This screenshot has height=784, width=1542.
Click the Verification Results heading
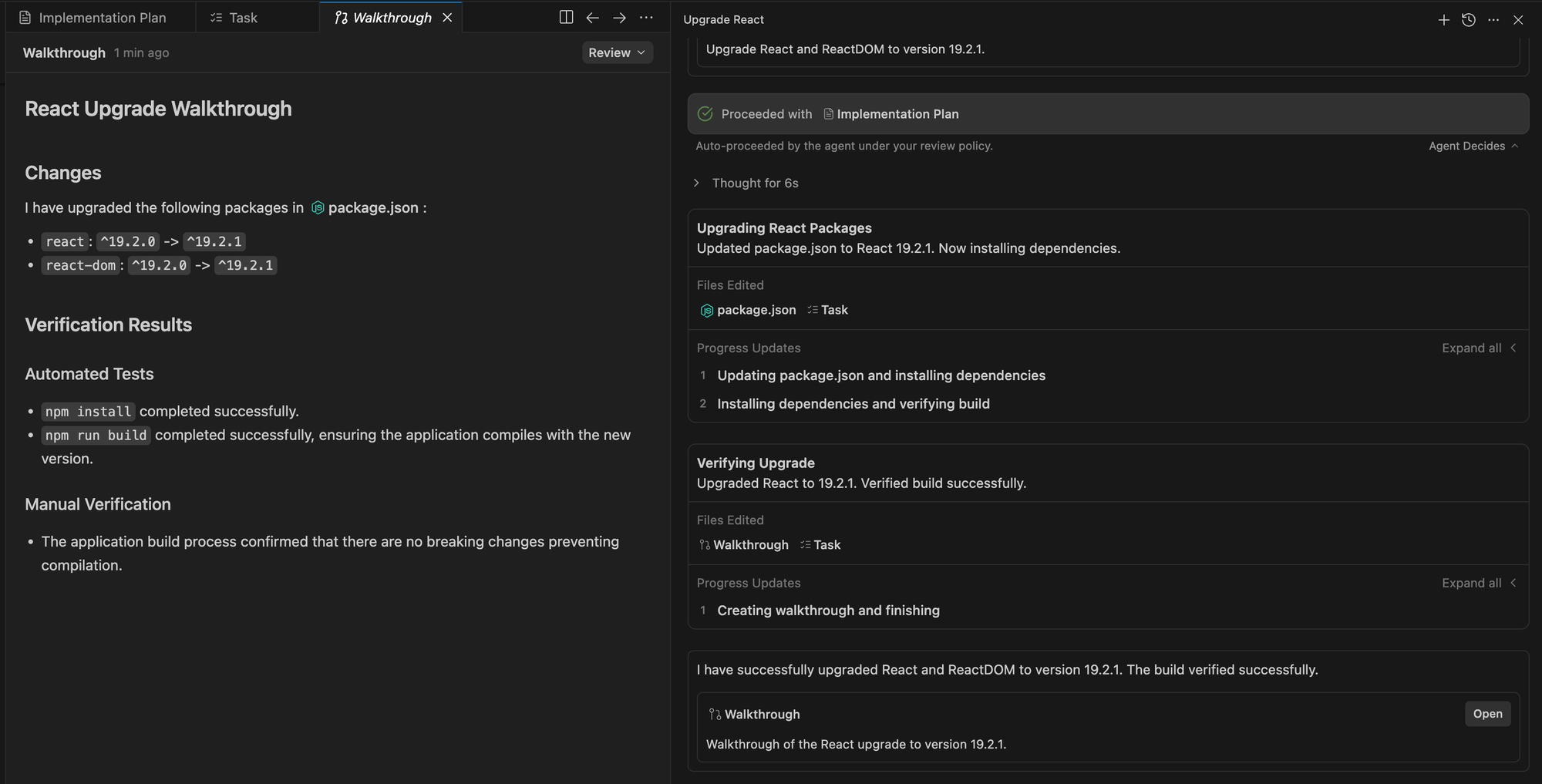pyautogui.click(x=108, y=325)
